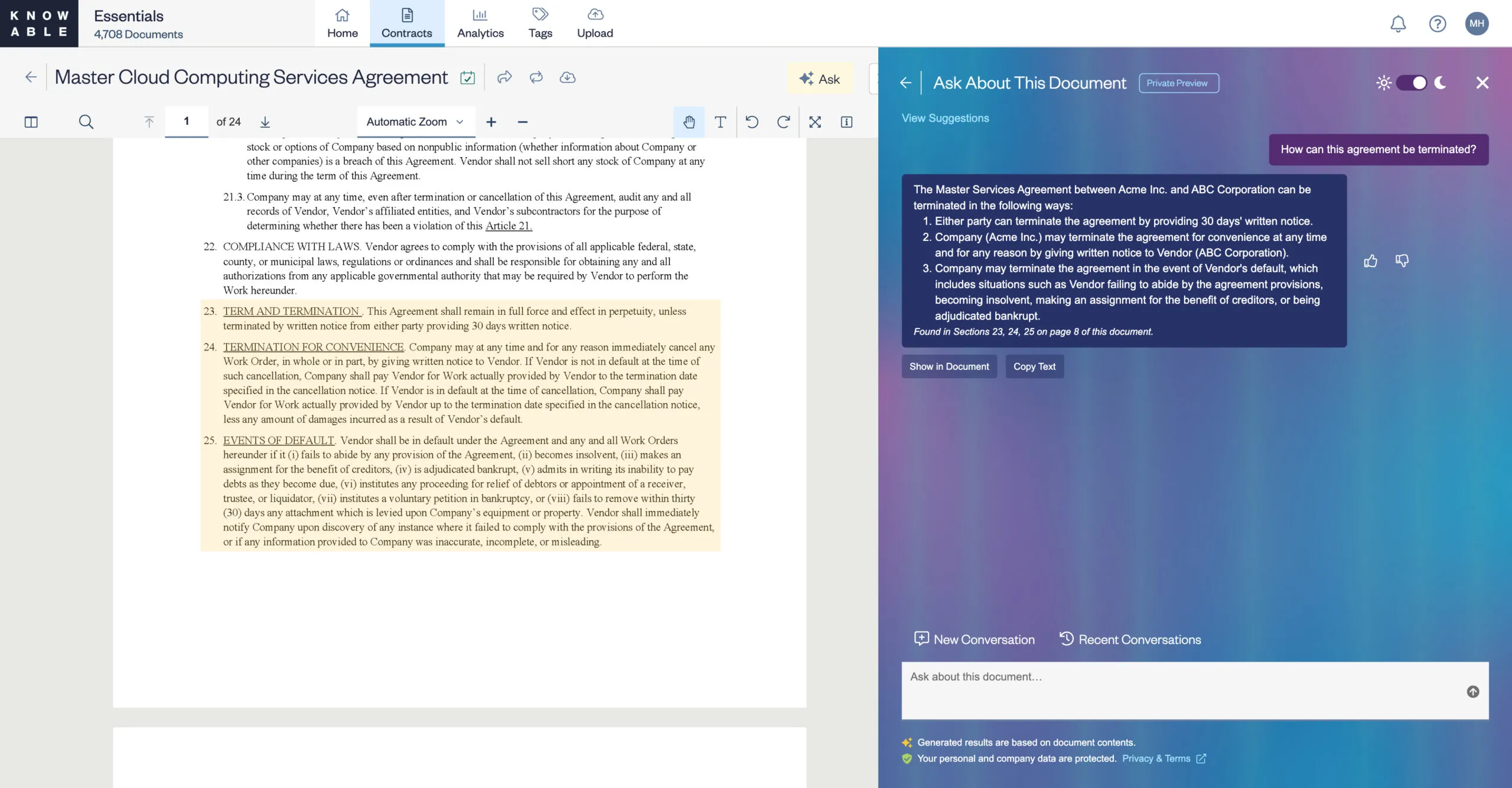Viewport: 1512px width, 788px height.
Task: Open the Analytics tab
Action: (x=480, y=24)
